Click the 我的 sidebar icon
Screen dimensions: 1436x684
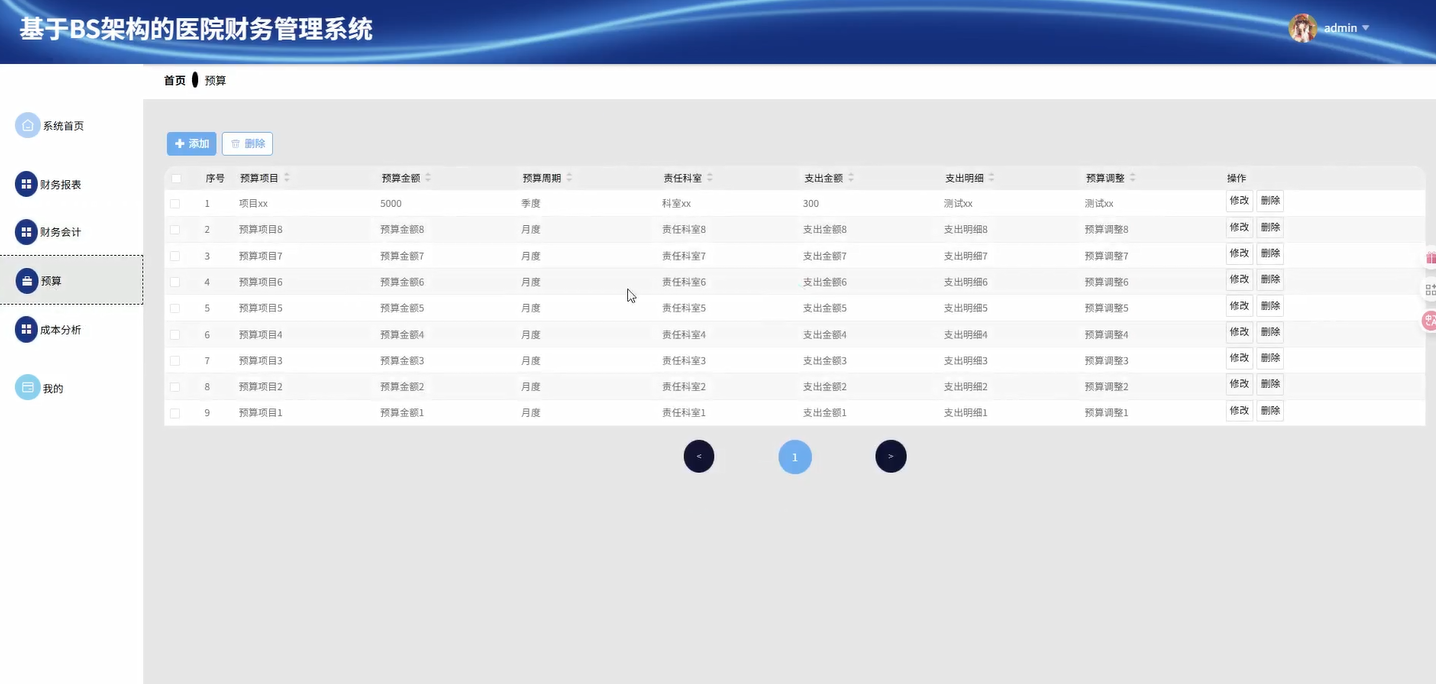tap(28, 387)
